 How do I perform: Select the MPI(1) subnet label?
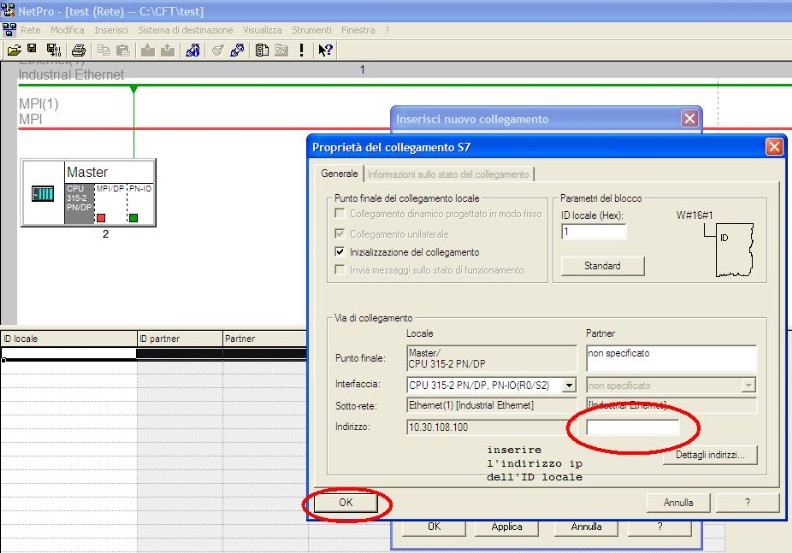39,104
